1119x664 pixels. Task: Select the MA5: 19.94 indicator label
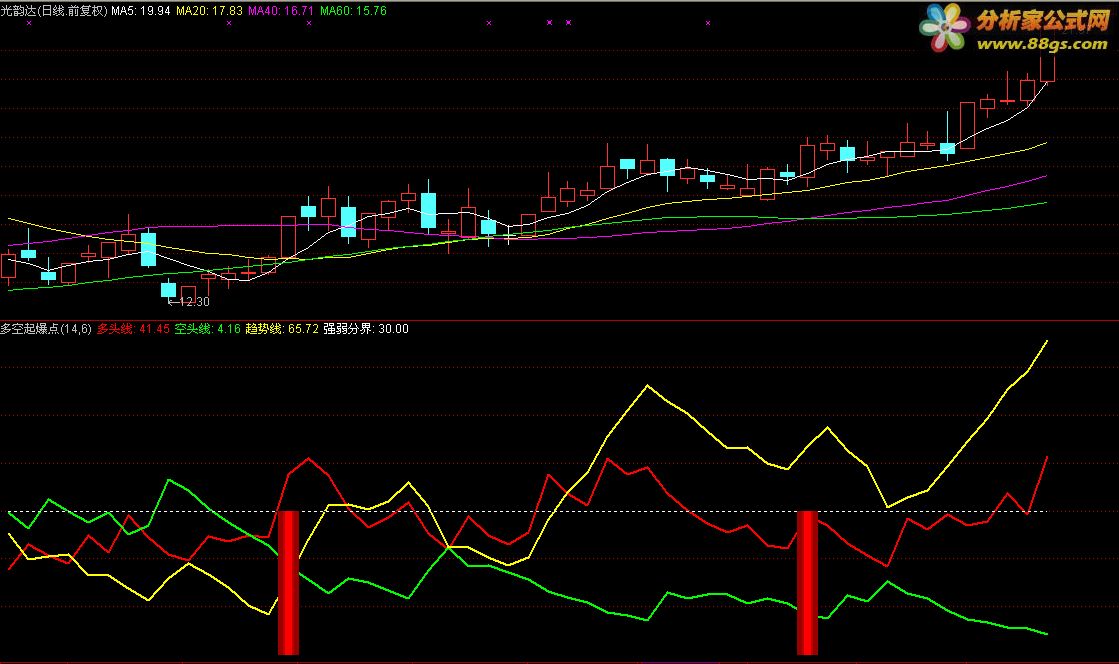141,11
